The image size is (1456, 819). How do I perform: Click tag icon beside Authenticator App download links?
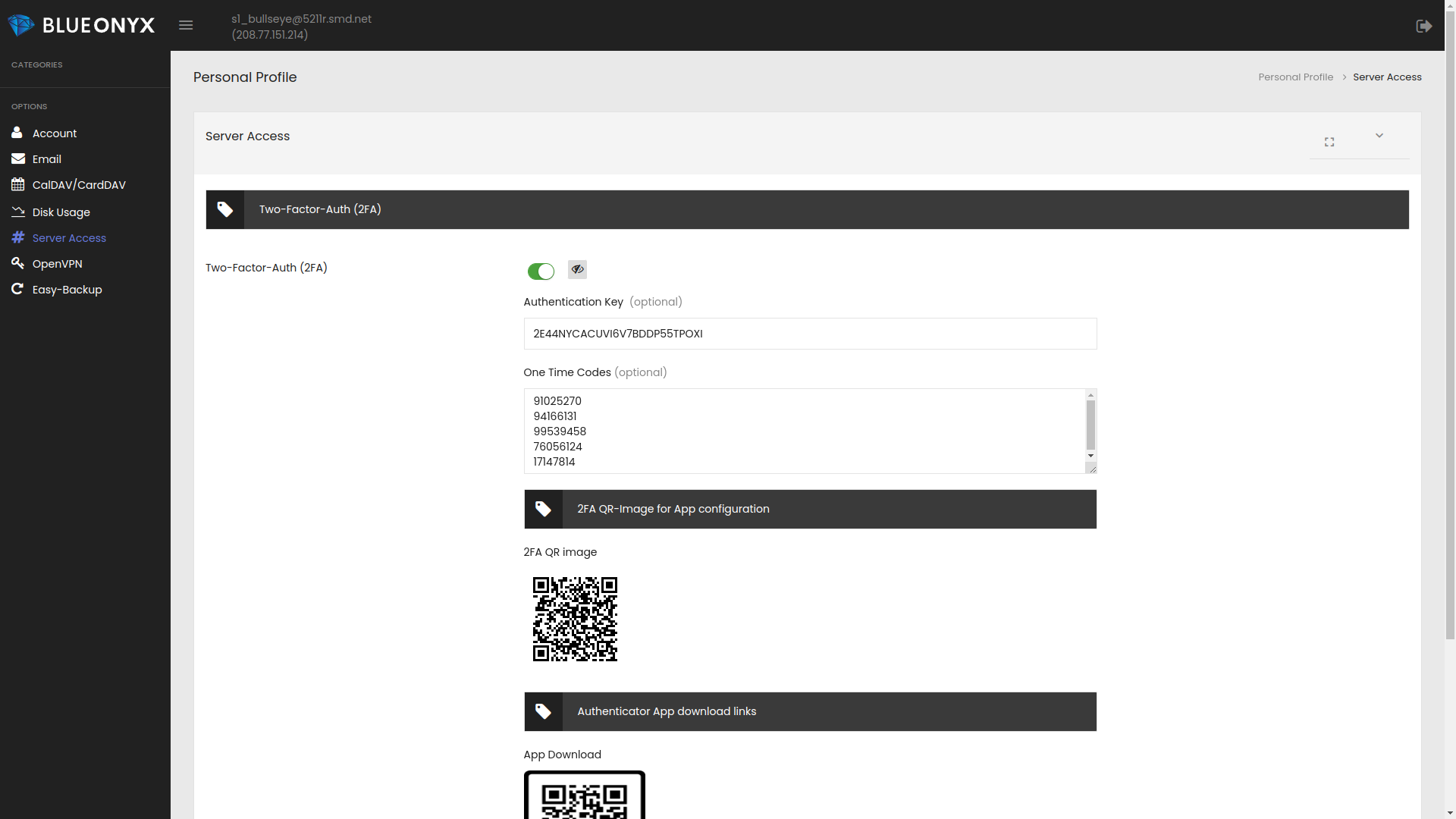click(543, 711)
